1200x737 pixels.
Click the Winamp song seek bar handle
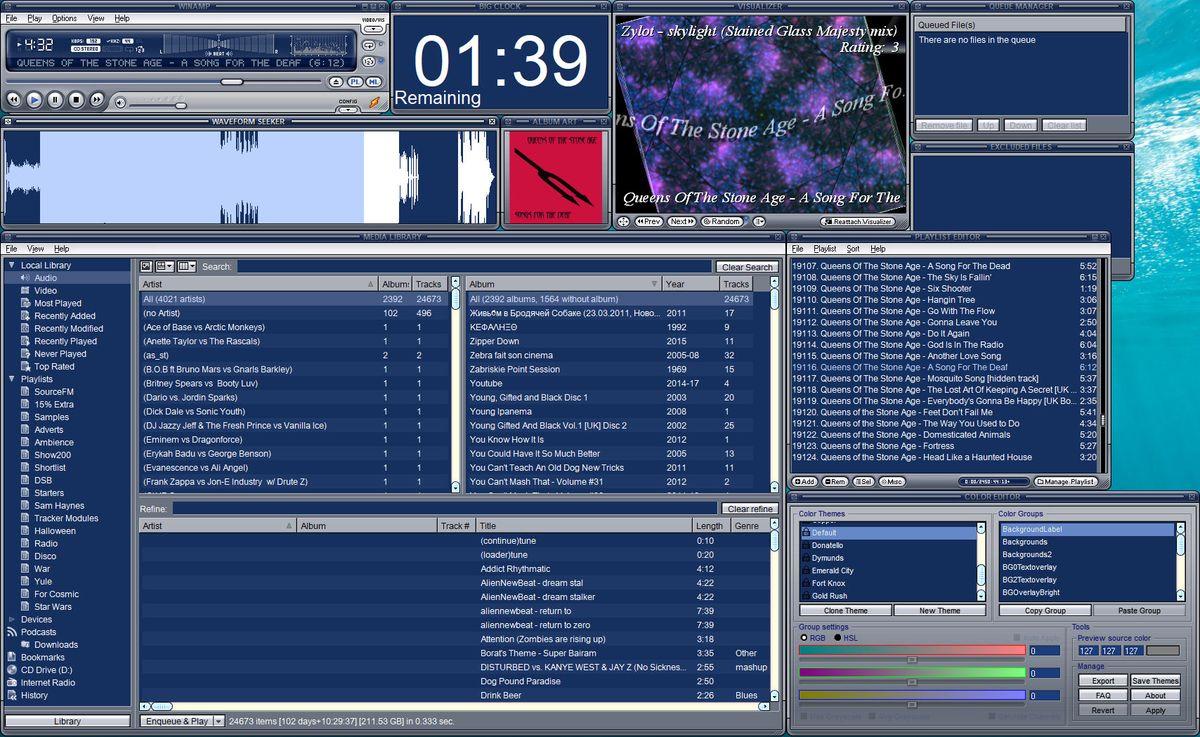coord(232,82)
